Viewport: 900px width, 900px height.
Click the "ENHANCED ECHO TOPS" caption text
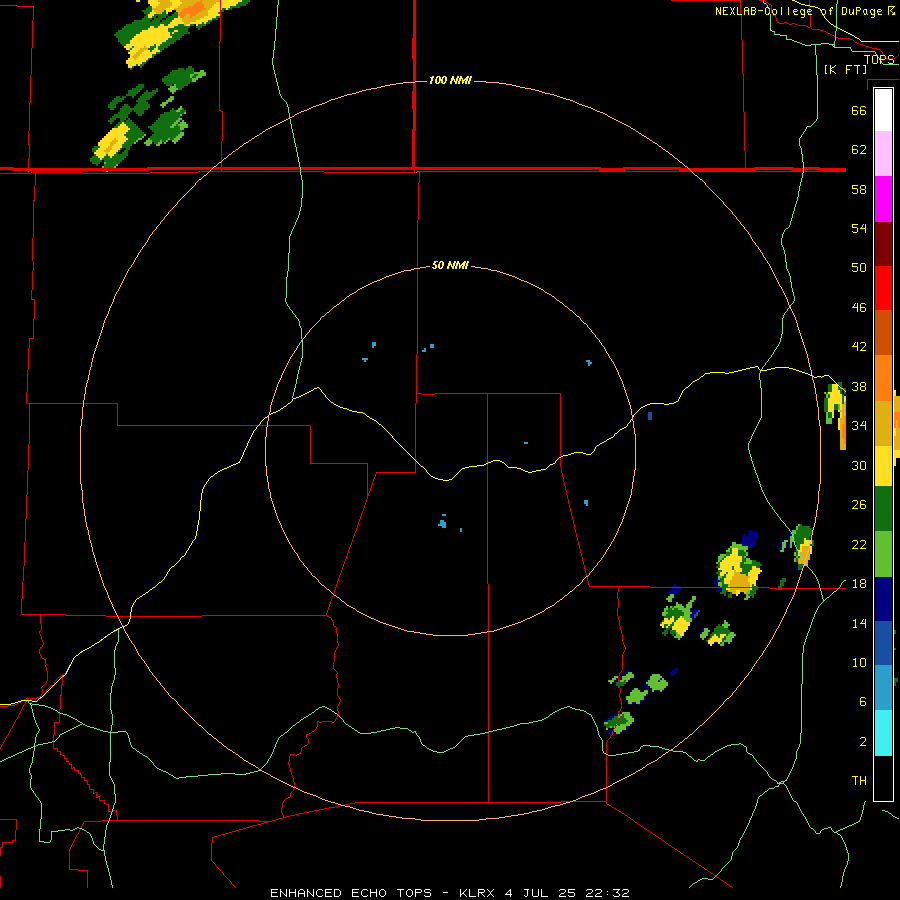click(x=351, y=893)
